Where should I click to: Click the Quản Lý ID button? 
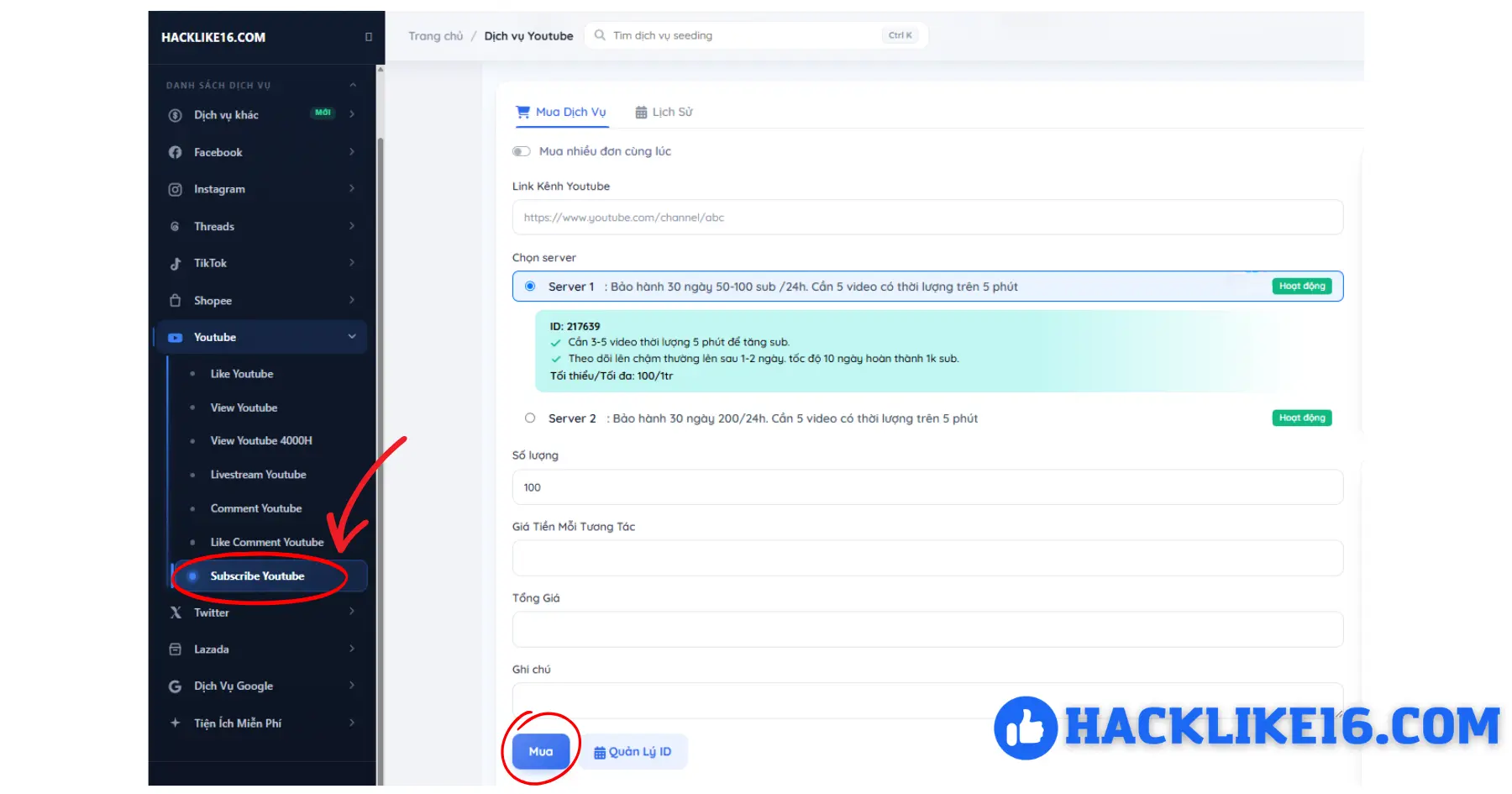click(633, 751)
